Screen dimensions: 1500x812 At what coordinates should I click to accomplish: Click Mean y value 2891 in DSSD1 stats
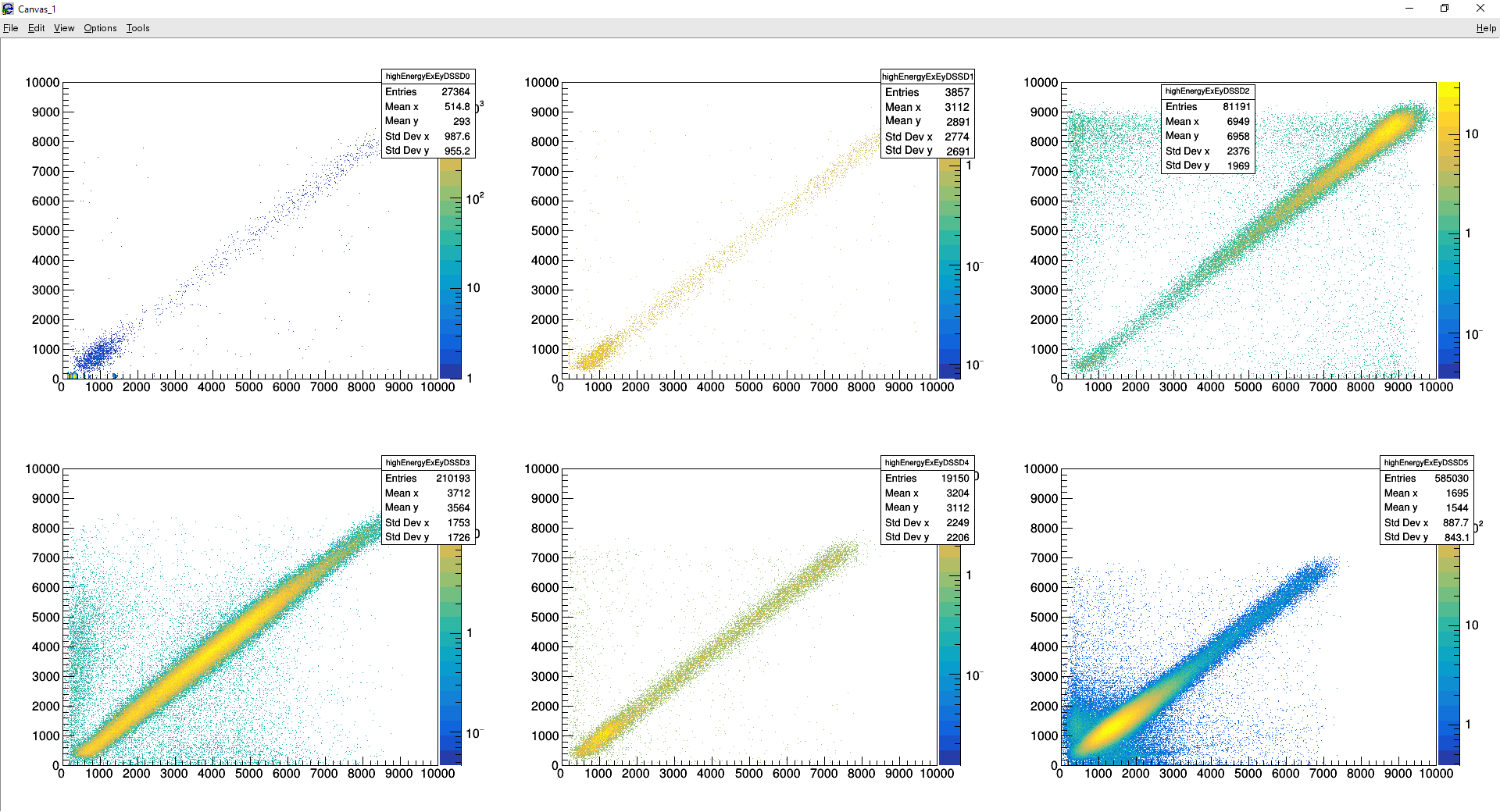958,122
